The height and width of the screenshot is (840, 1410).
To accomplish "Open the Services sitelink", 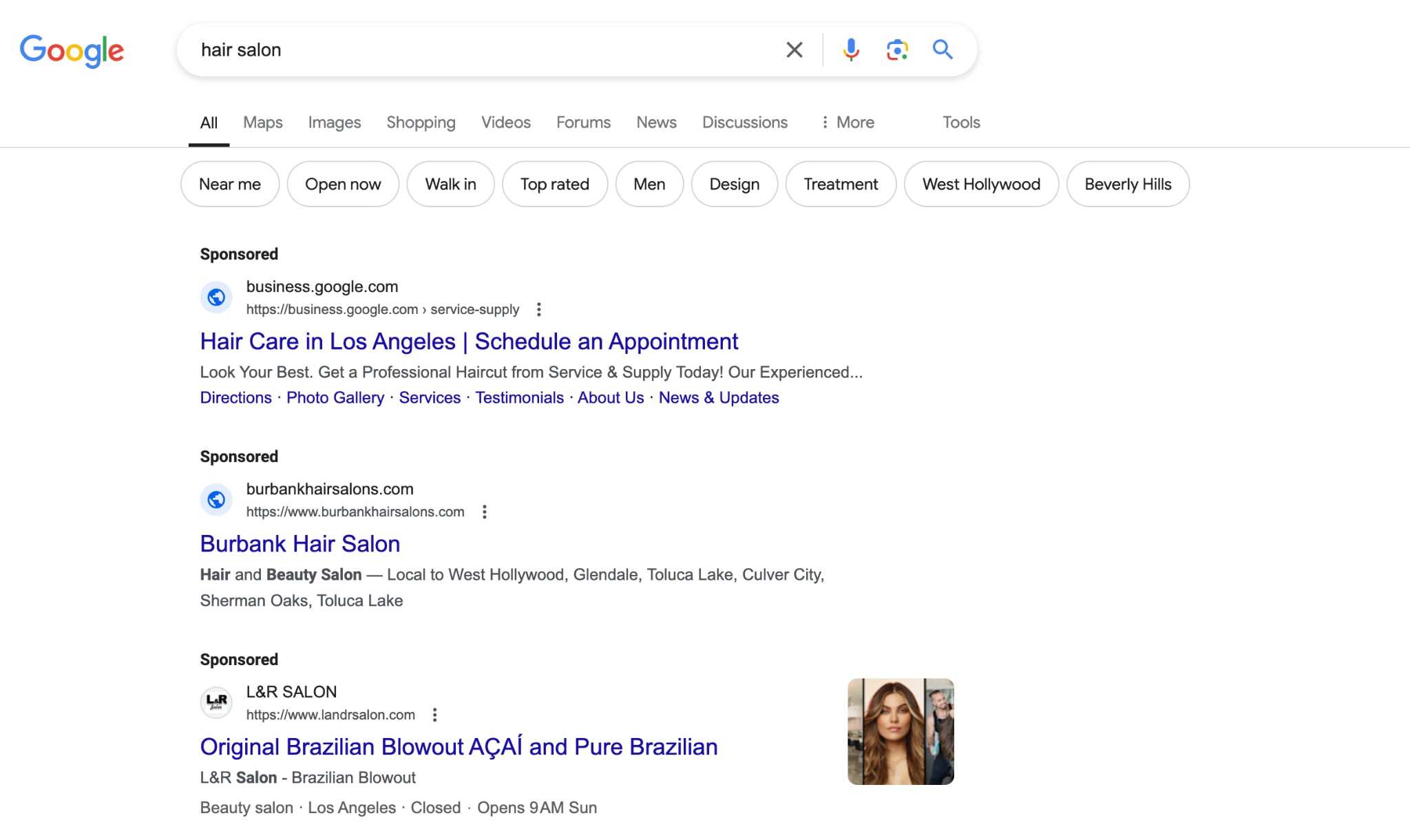I will [430, 398].
